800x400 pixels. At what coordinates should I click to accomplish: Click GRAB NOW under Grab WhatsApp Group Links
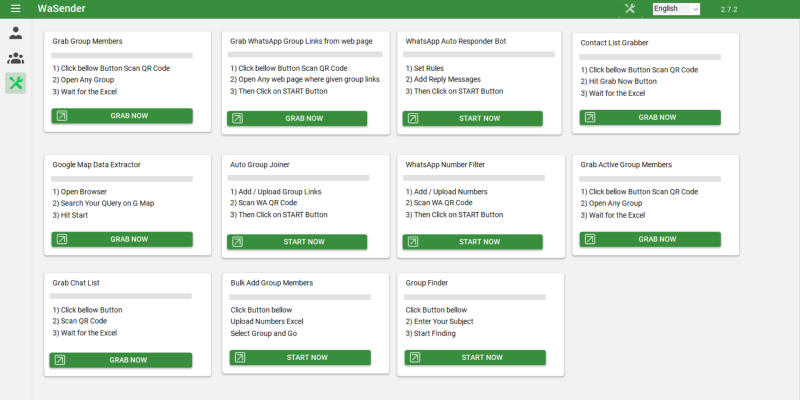point(297,118)
